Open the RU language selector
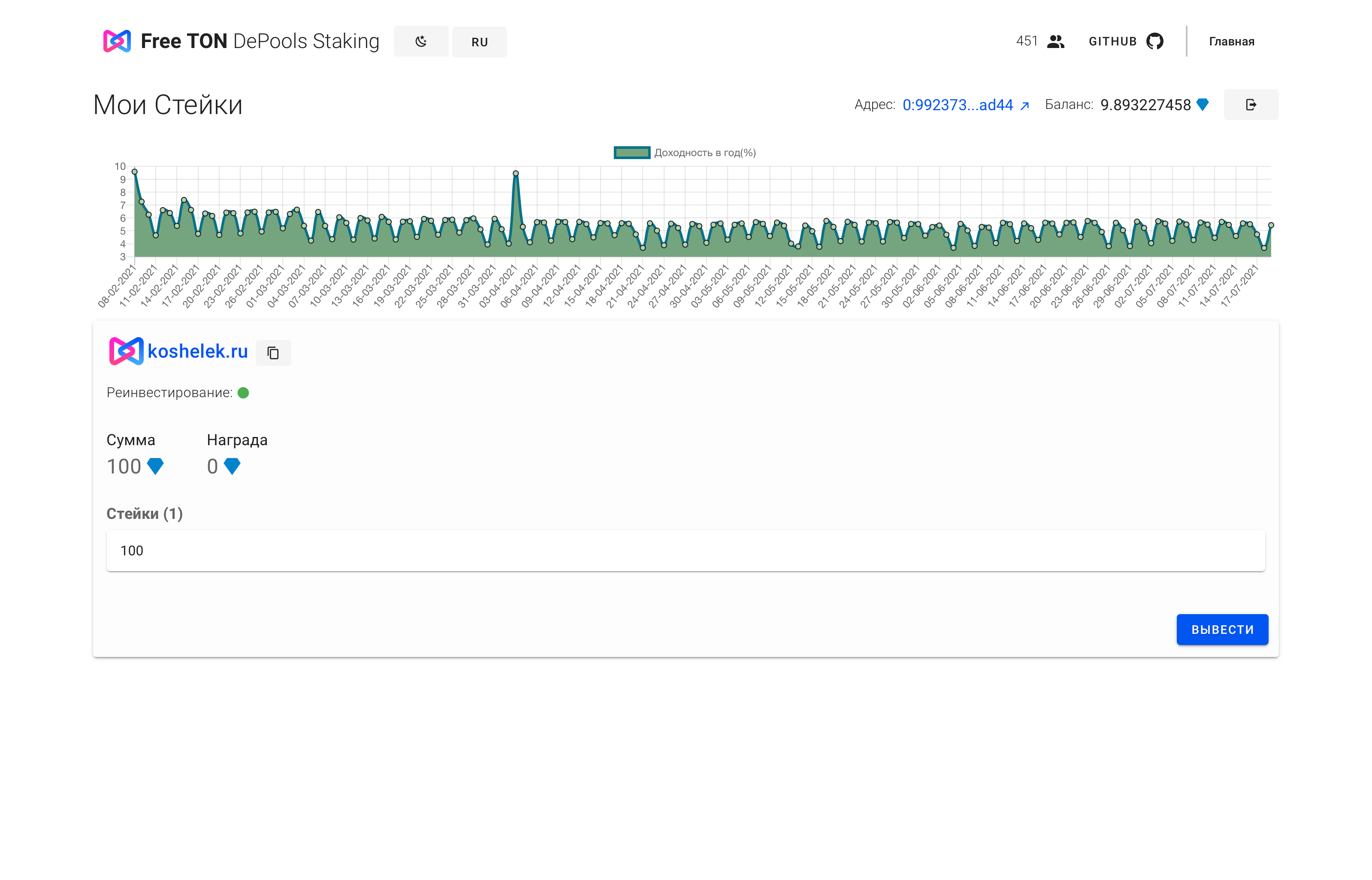 (x=479, y=42)
